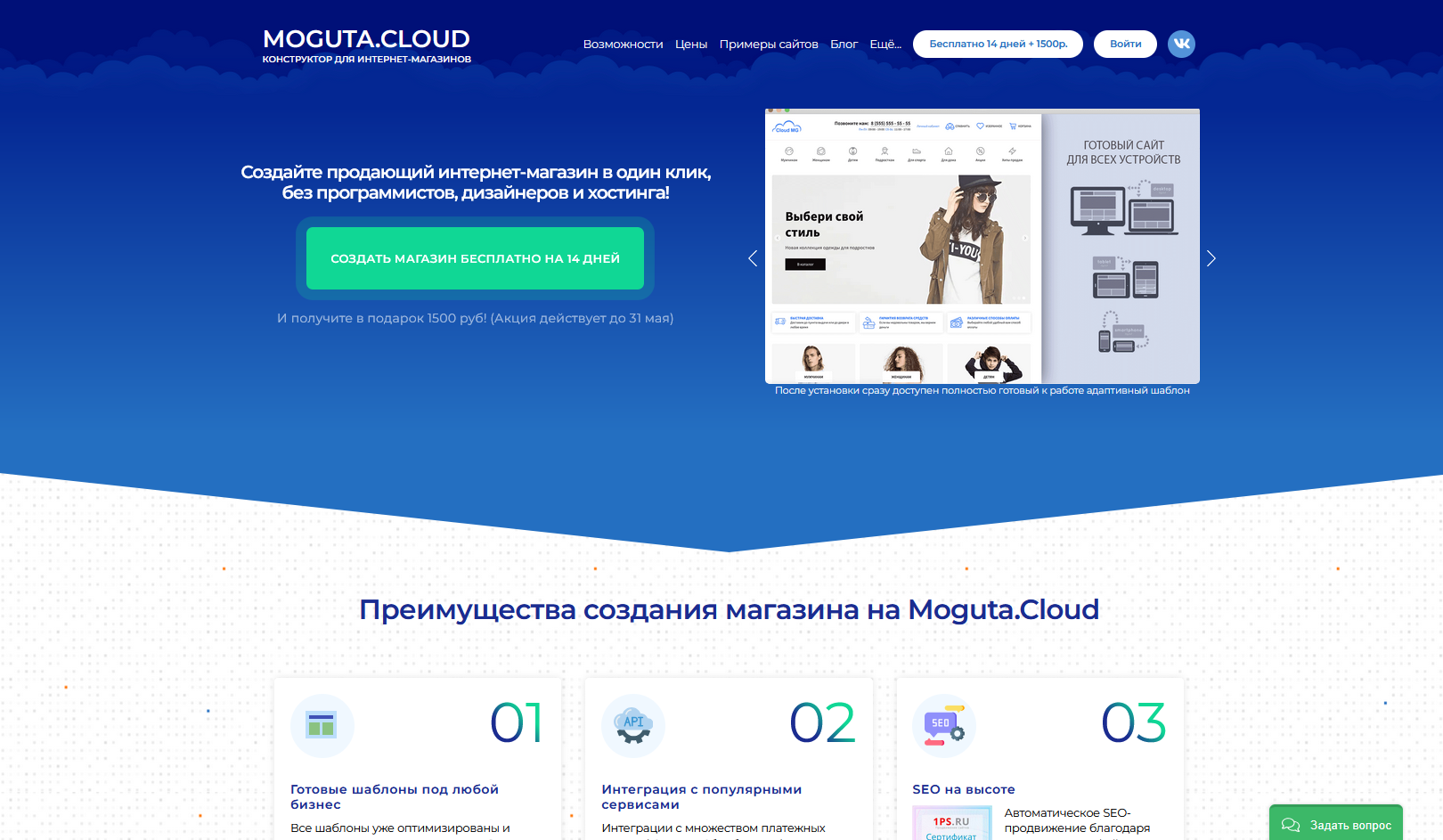Viewport: 1443px width, 840px height.
Task: Click the large 02 number
Action: click(823, 722)
